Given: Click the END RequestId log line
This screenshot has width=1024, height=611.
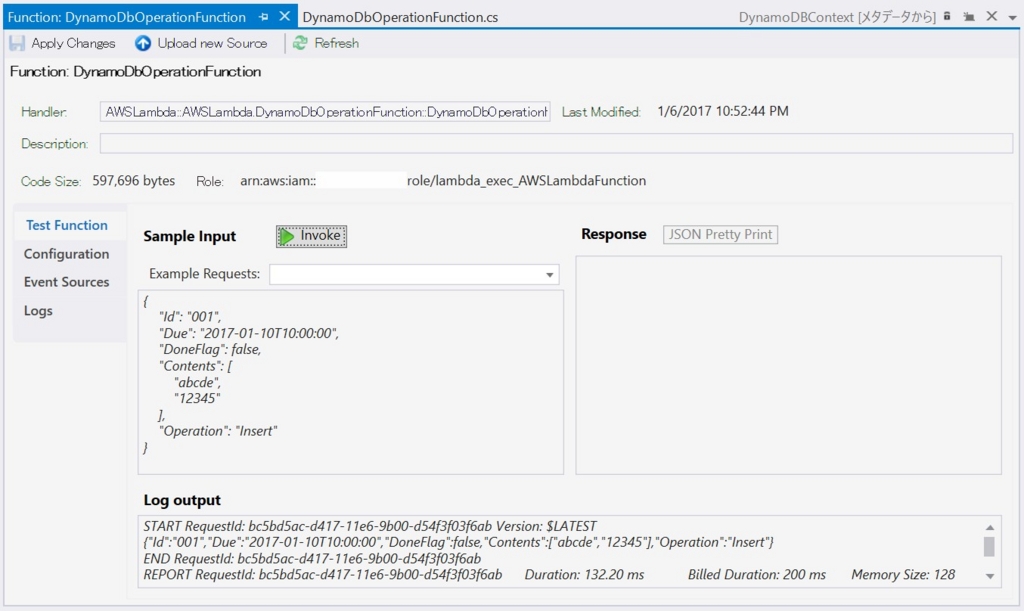Looking at the screenshot, I should click(312, 559).
